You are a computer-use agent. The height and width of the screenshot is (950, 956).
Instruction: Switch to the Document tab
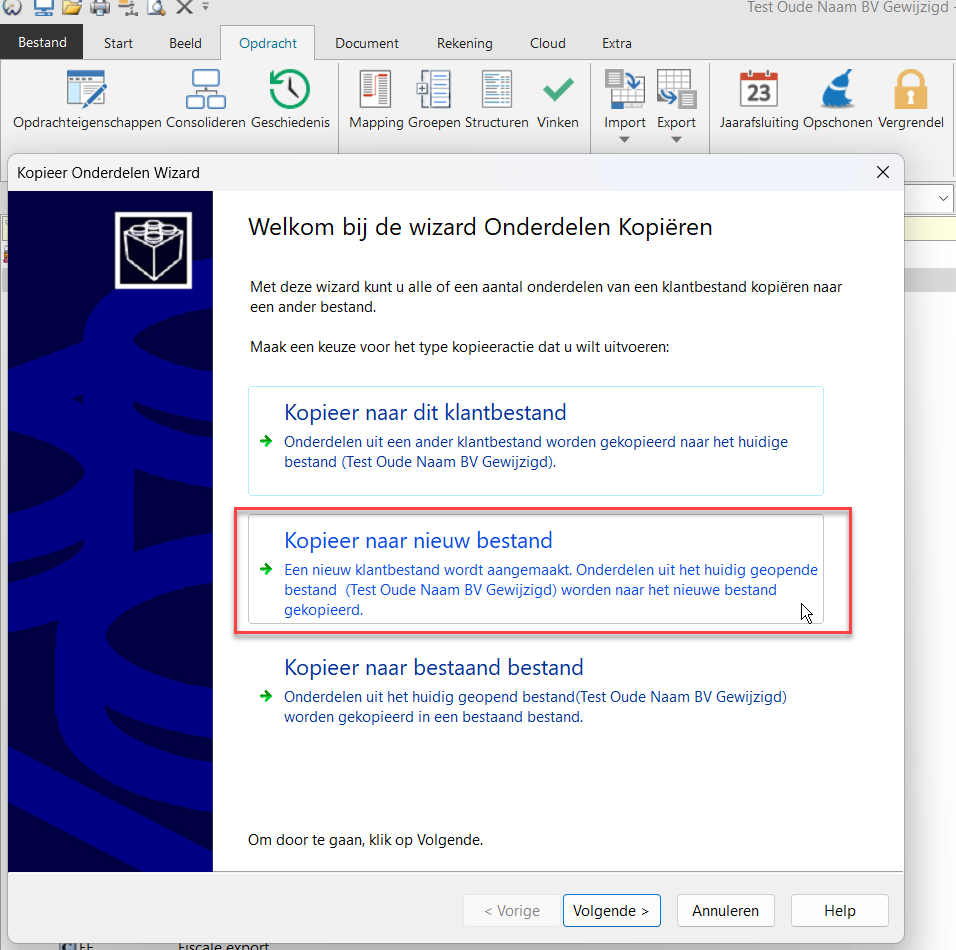coord(366,43)
